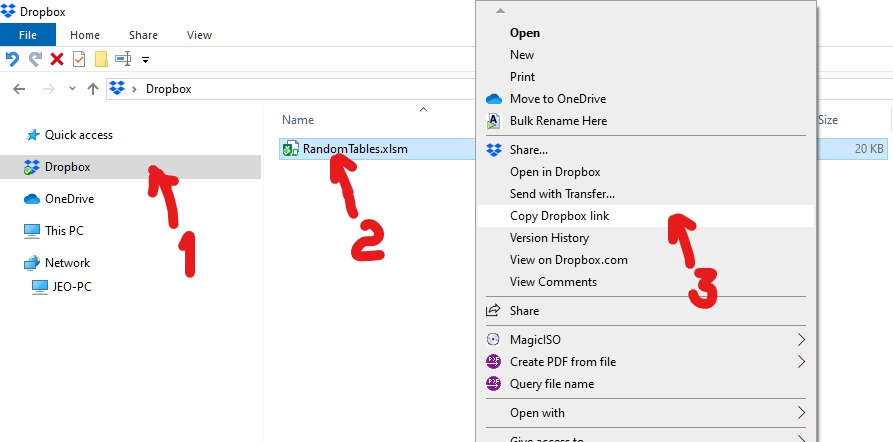
Task: Expand the address bar root chevron
Action: click(x=134, y=89)
